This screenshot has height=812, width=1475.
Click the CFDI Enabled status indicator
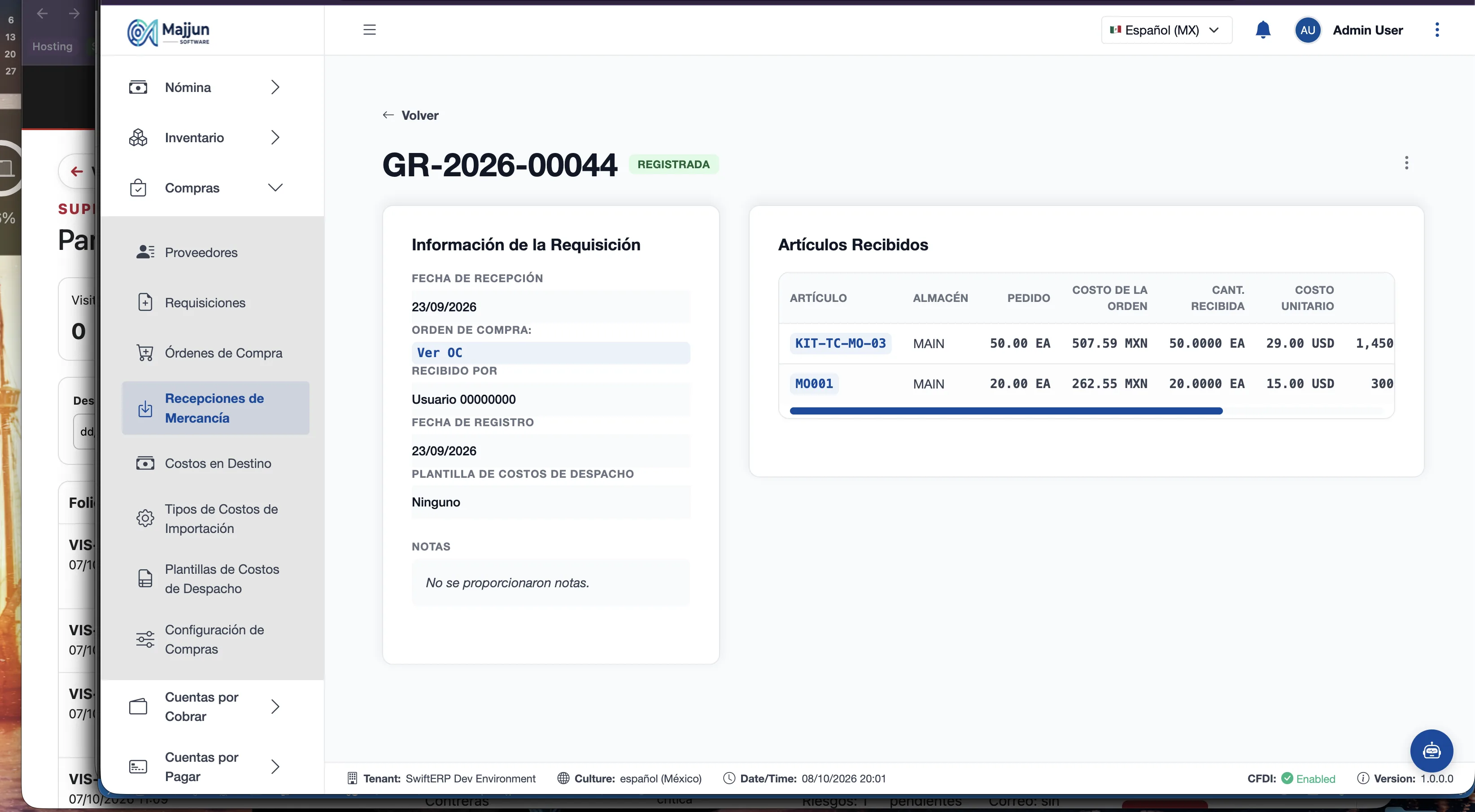tap(1291, 778)
